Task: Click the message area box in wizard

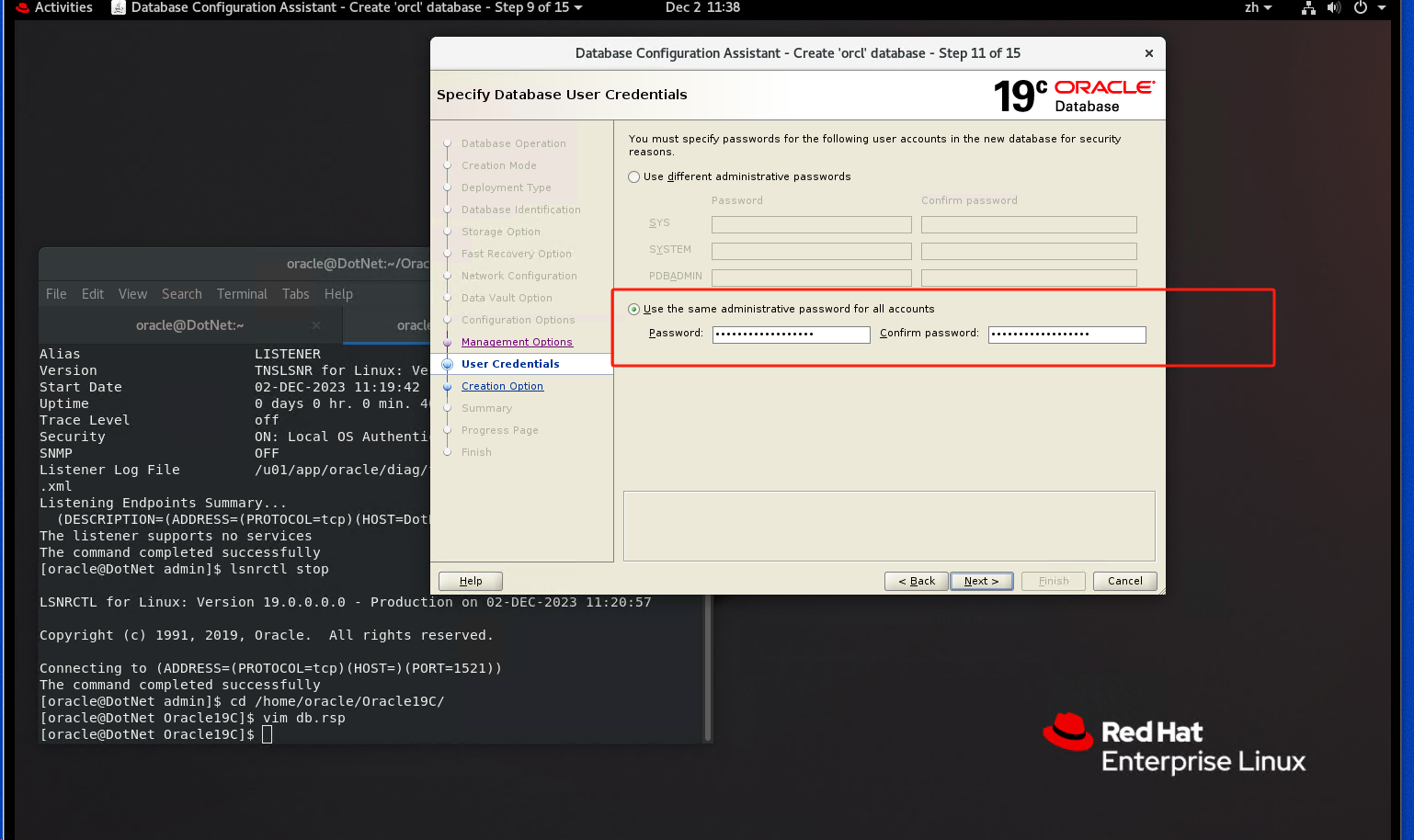Action: click(889, 526)
